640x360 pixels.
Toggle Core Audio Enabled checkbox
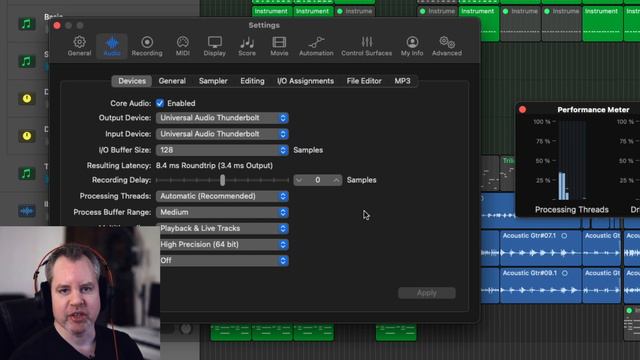pyautogui.click(x=160, y=103)
